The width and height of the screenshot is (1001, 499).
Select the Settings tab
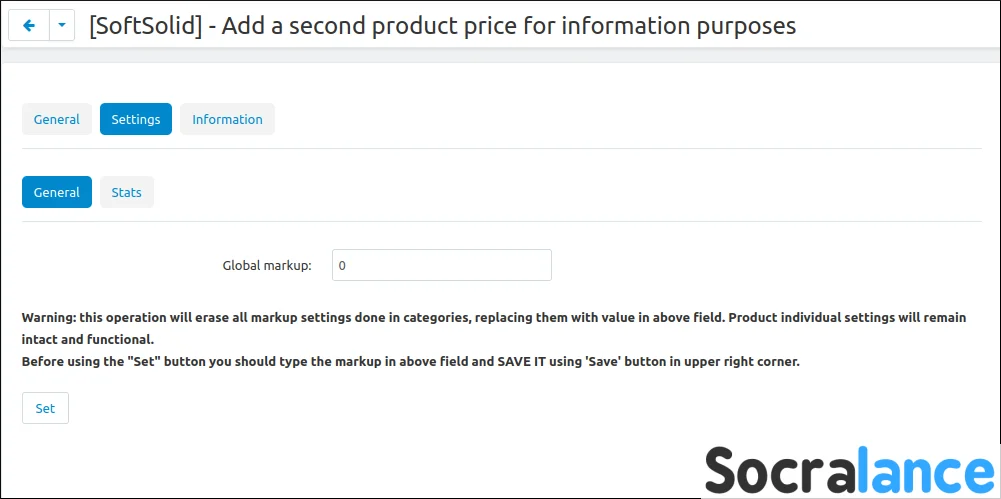pyautogui.click(x=136, y=119)
